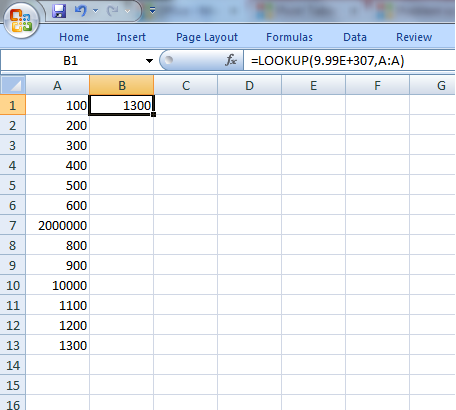Screen dimensions: 456x410
Task: Select the Data tab
Action: click(355, 37)
